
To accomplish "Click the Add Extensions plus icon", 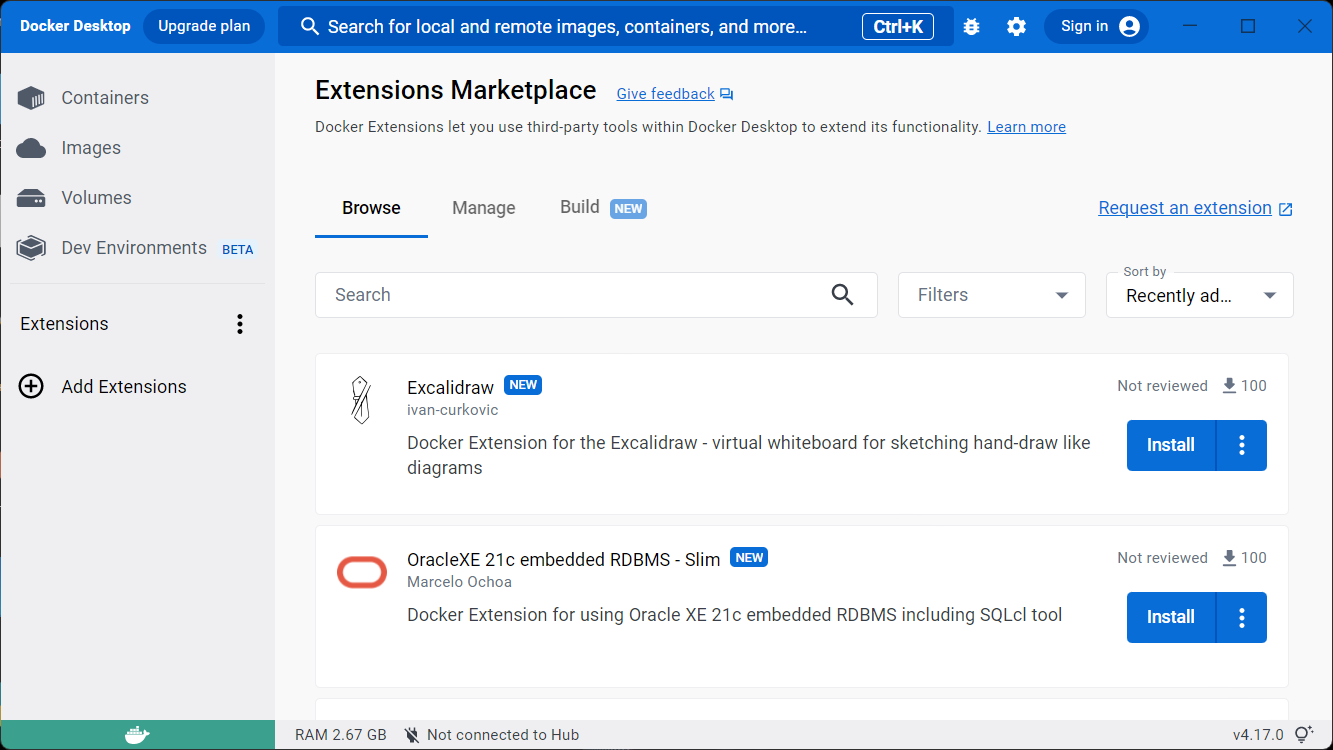I will [x=31, y=387].
